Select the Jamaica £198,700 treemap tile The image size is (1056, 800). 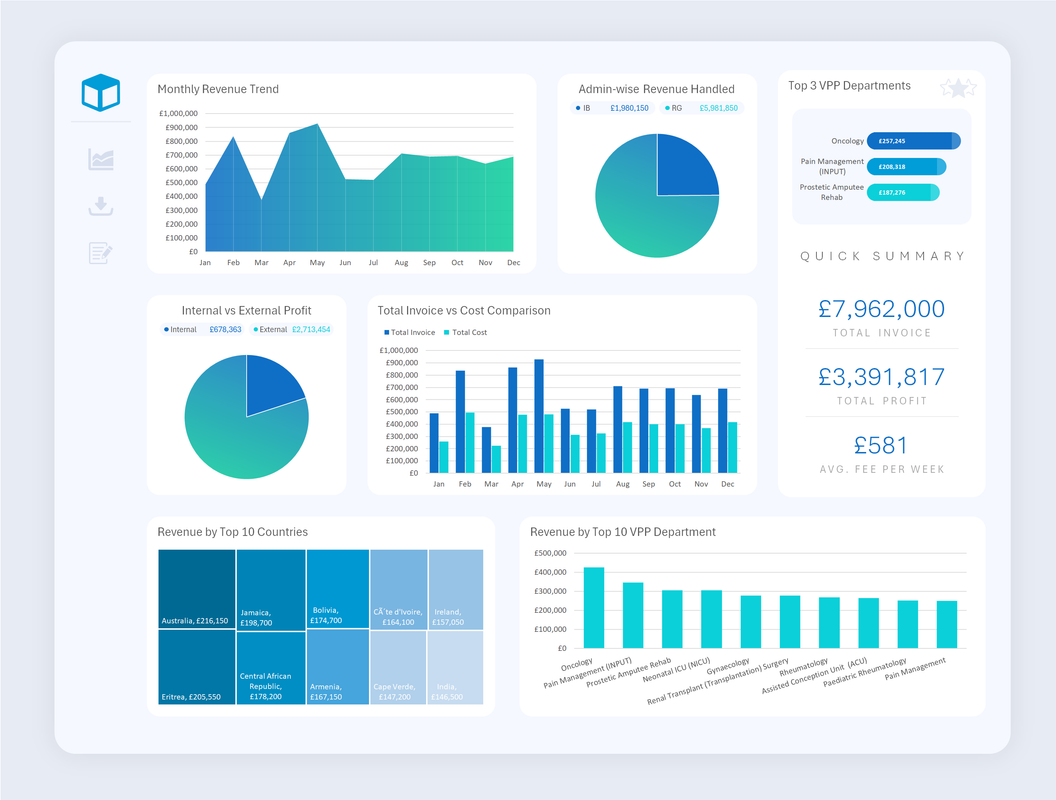pyautogui.click(x=271, y=590)
